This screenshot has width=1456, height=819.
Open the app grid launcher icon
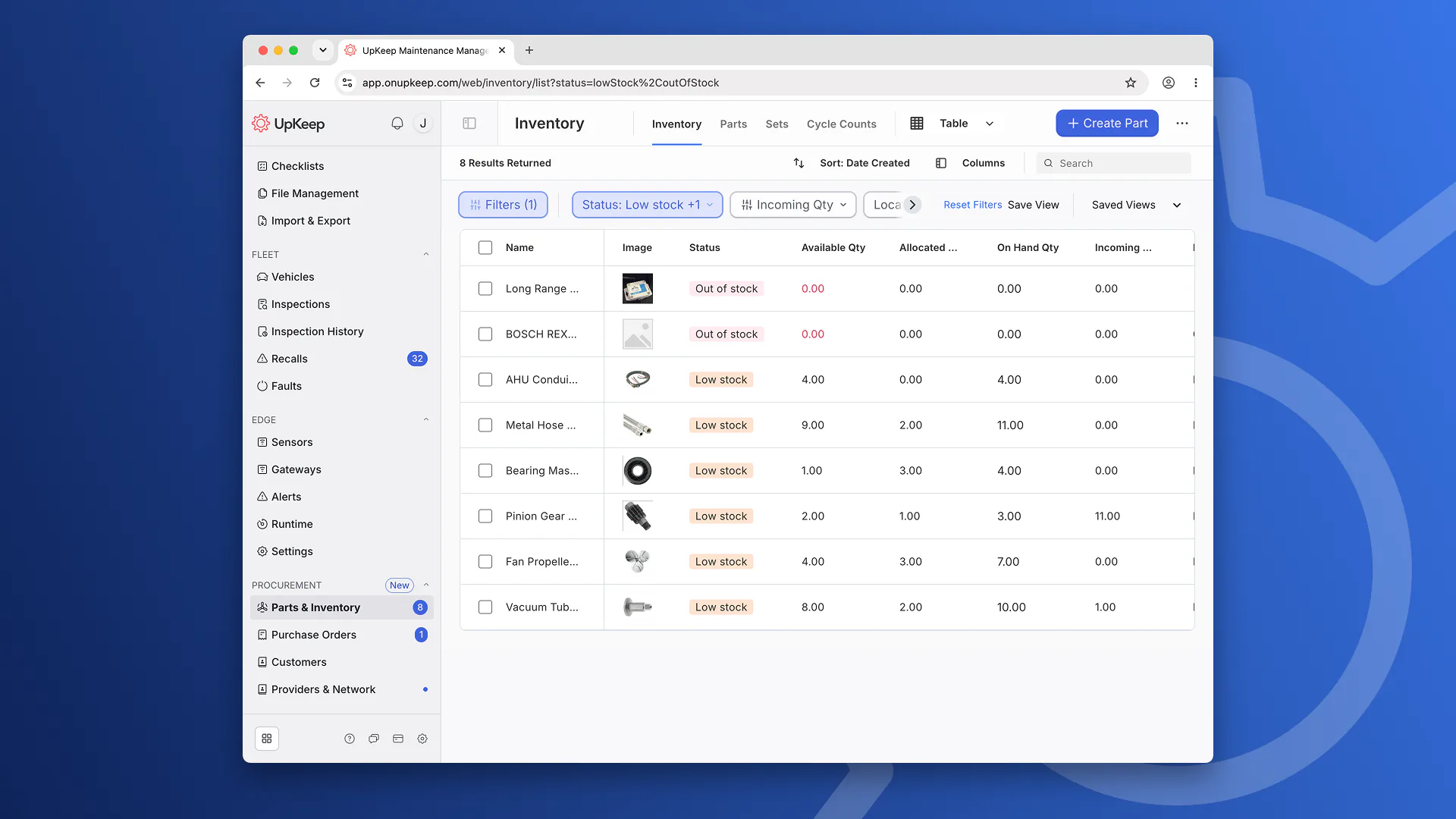[x=267, y=739]
